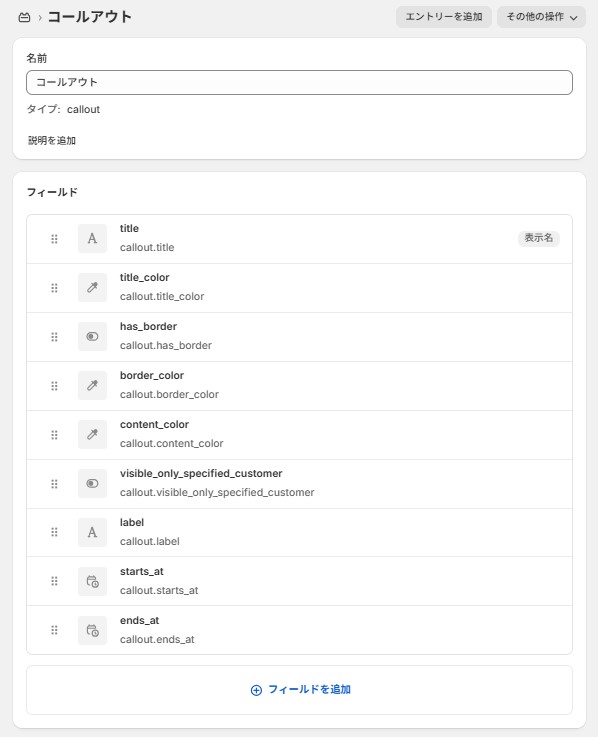
Task: Click the text type icon for title field
Action: pos(92,239)
